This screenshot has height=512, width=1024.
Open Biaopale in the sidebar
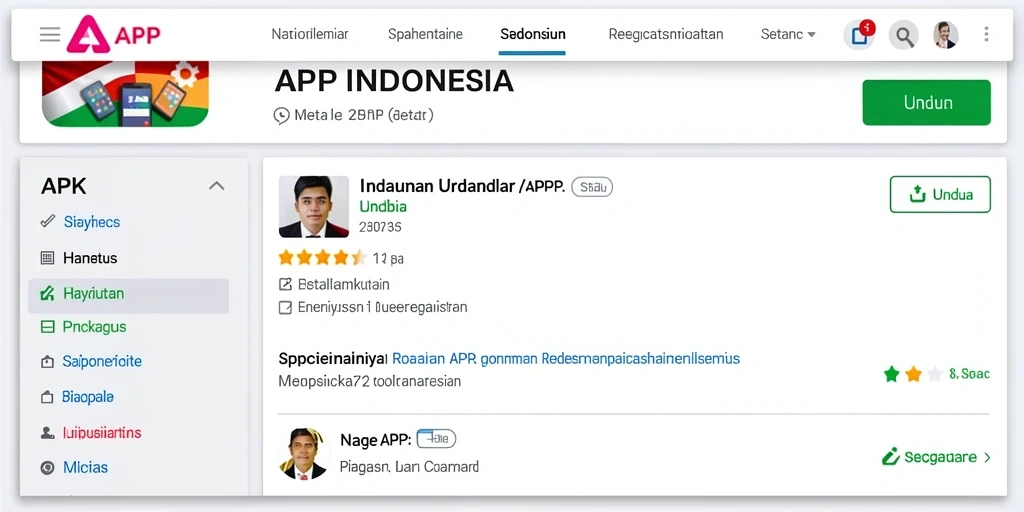[88, 397]
